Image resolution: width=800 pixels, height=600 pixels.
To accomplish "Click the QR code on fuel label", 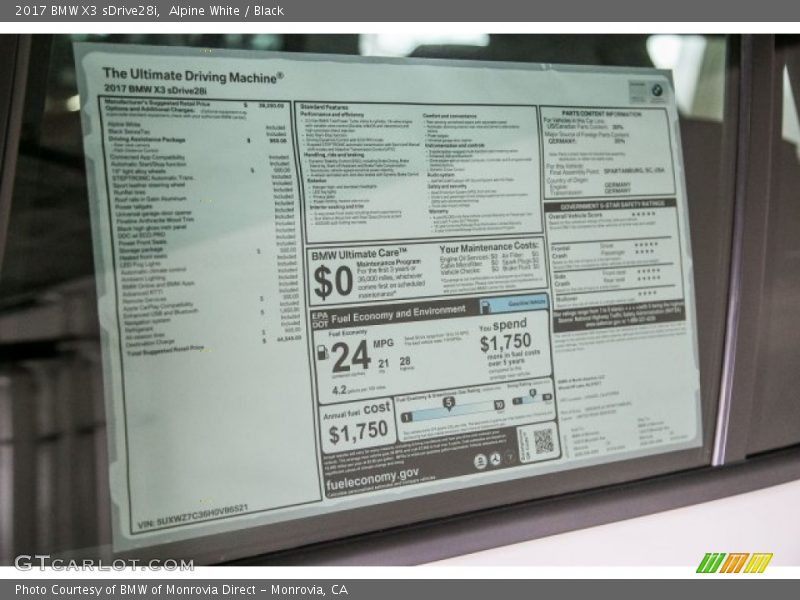I will (542, 441).
